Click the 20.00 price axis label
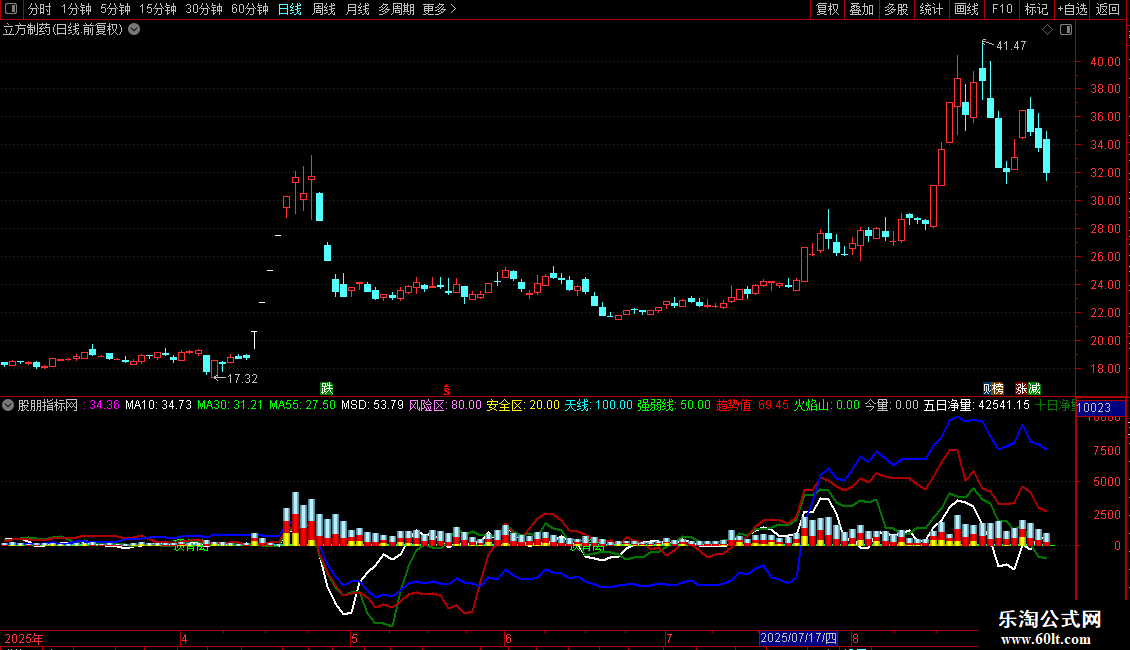1130x650 pixels. coord(1105,341)
